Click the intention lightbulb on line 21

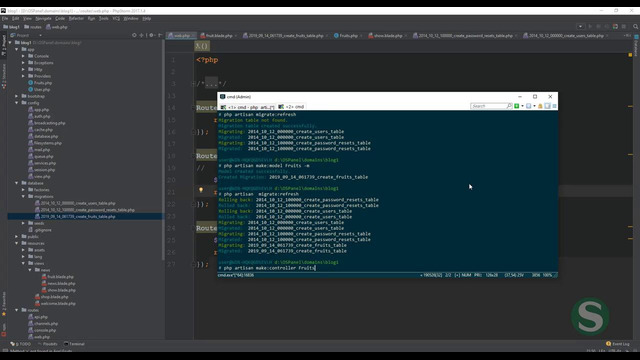pyautogui.click(x=201, y=190)
